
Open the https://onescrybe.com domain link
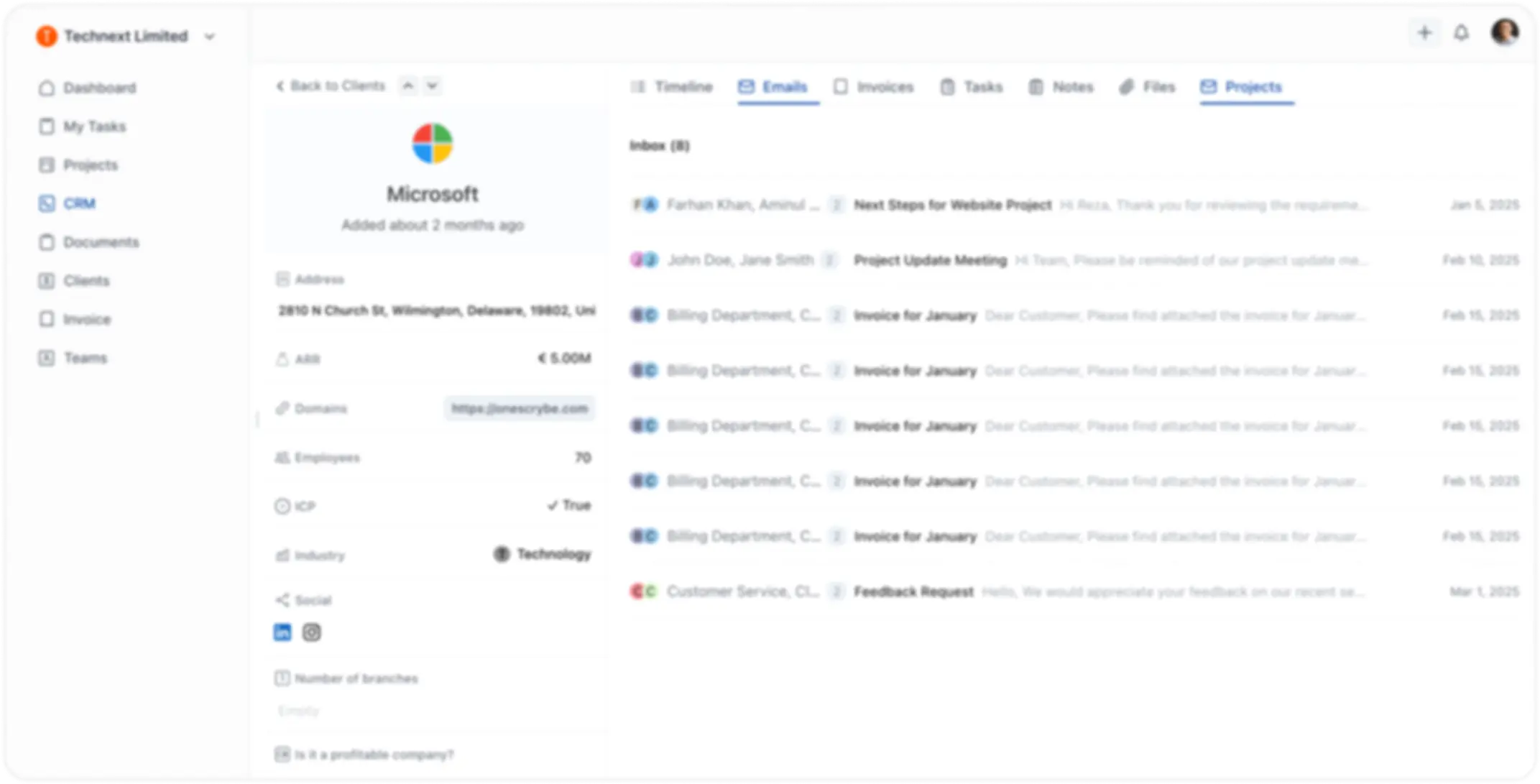pyautogui.click(x=519, y=408)
